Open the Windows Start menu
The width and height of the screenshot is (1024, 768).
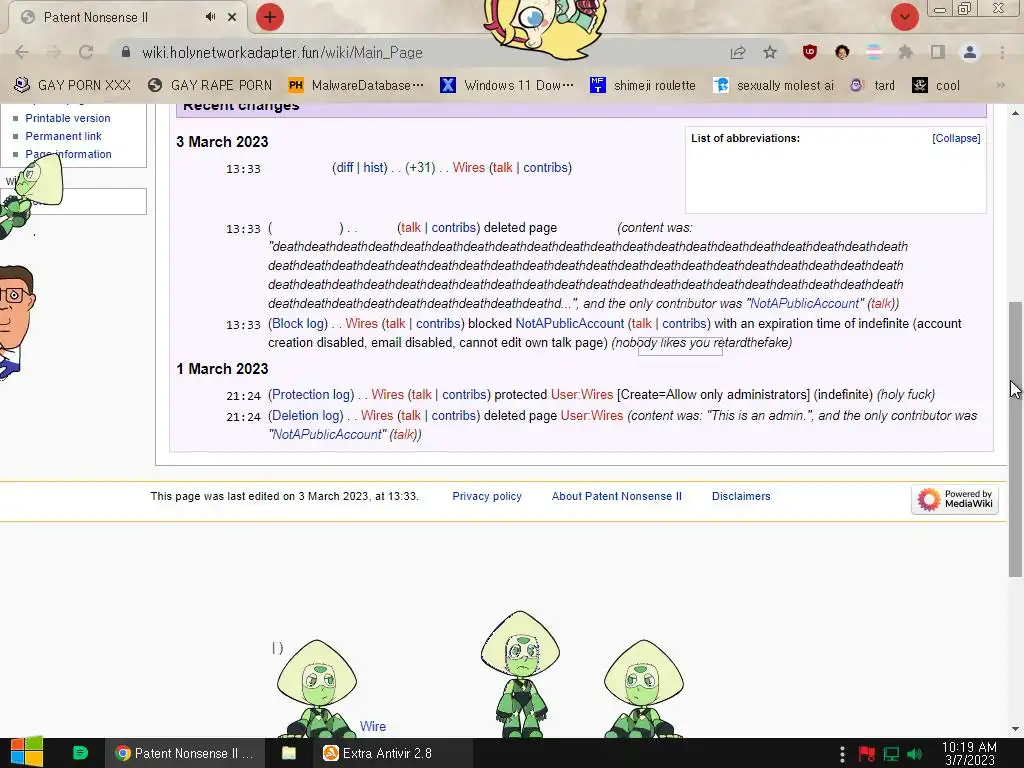click(26, 753)
